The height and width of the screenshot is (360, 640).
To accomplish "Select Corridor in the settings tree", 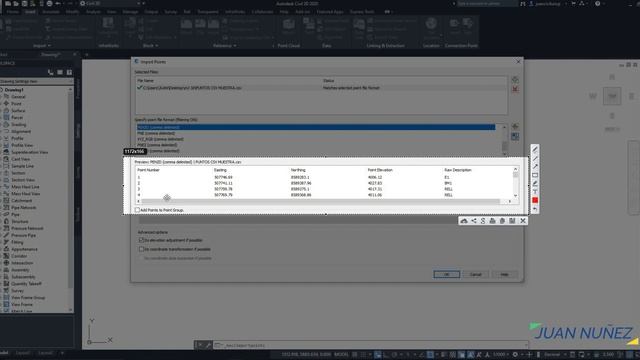I will click(x=19, y=256).
